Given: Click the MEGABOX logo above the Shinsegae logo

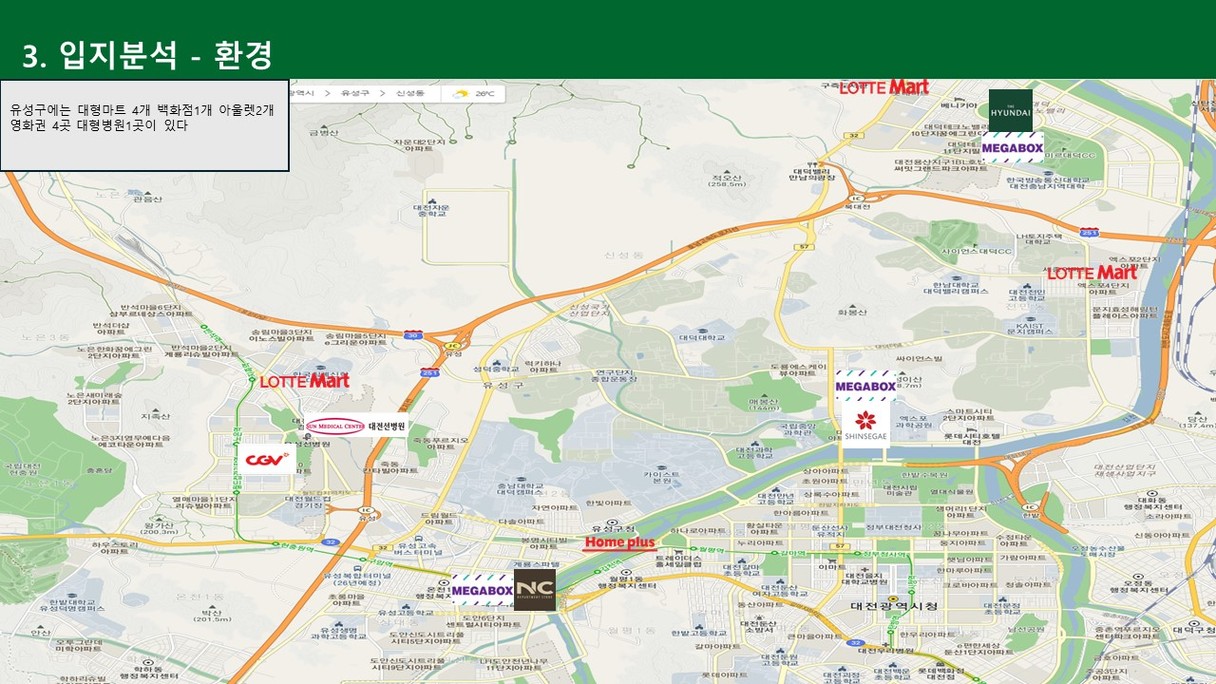Looking at the screenshot, I should [866, 386].
